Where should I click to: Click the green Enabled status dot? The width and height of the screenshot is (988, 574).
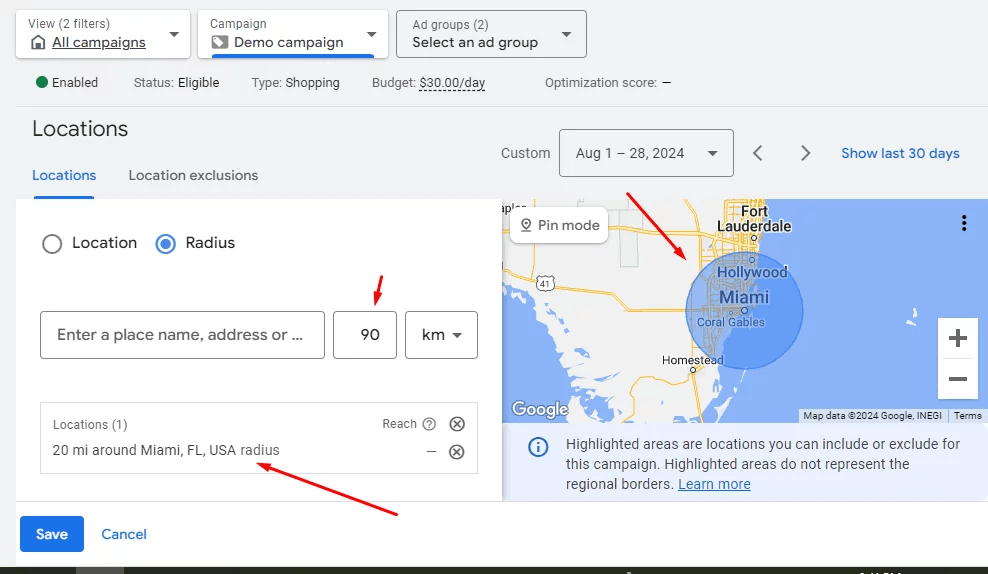[42, 82]
